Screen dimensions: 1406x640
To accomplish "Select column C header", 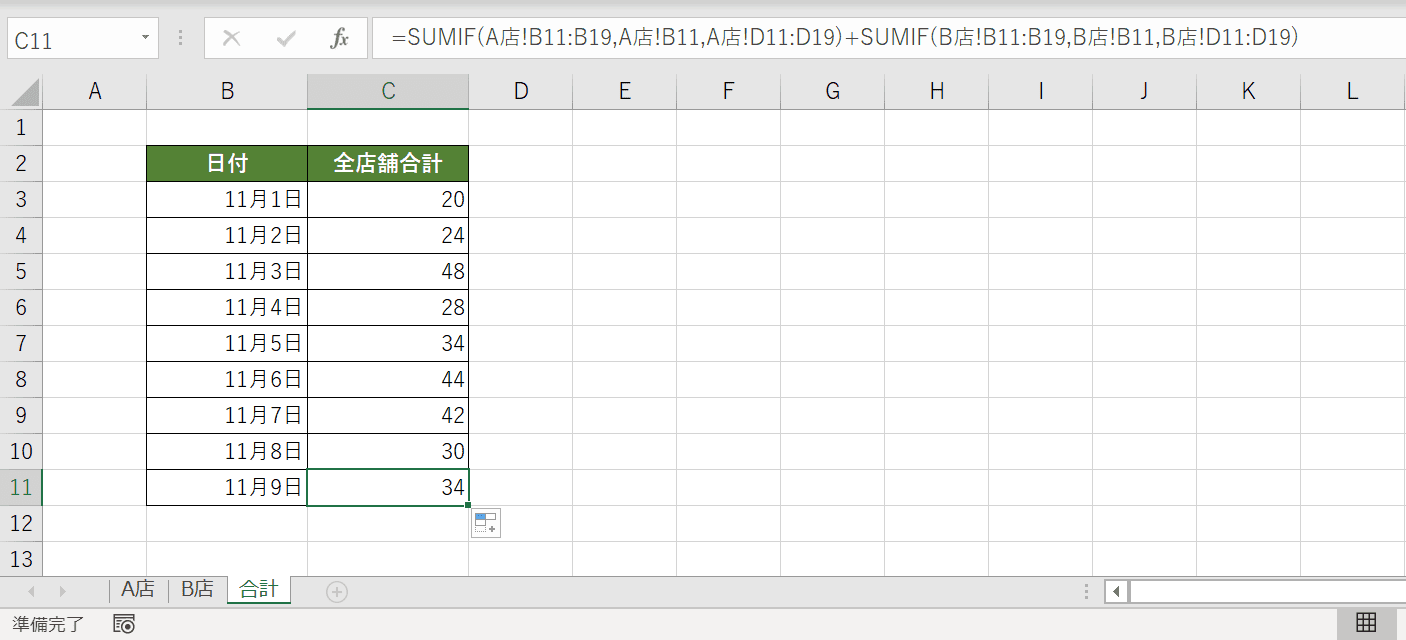I will [x=388, y=92].
